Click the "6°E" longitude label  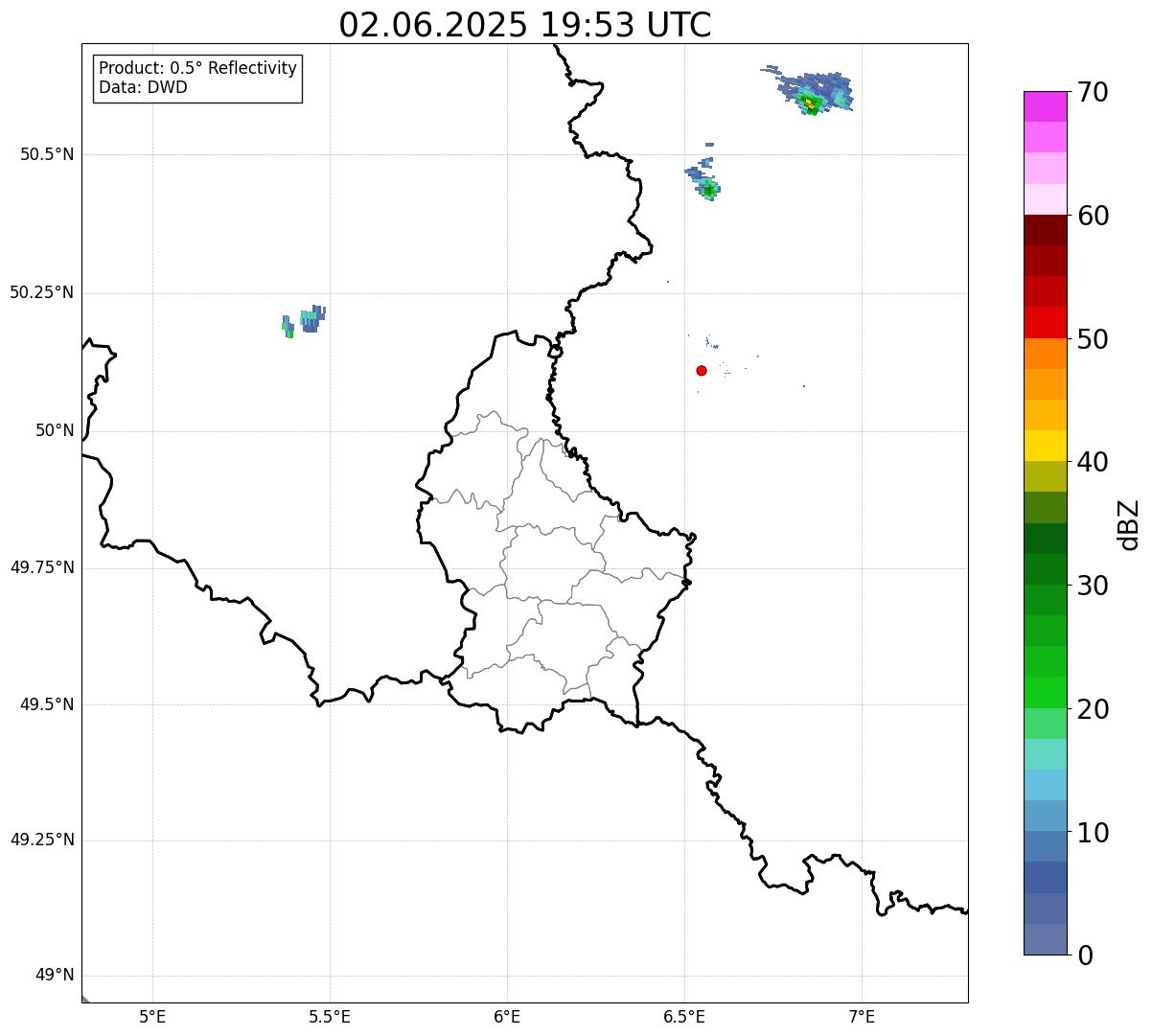point(507,1016)
